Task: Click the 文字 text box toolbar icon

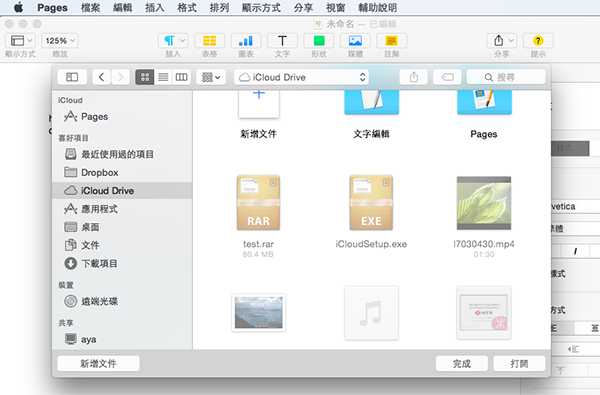Action: (x=282, y=41)
